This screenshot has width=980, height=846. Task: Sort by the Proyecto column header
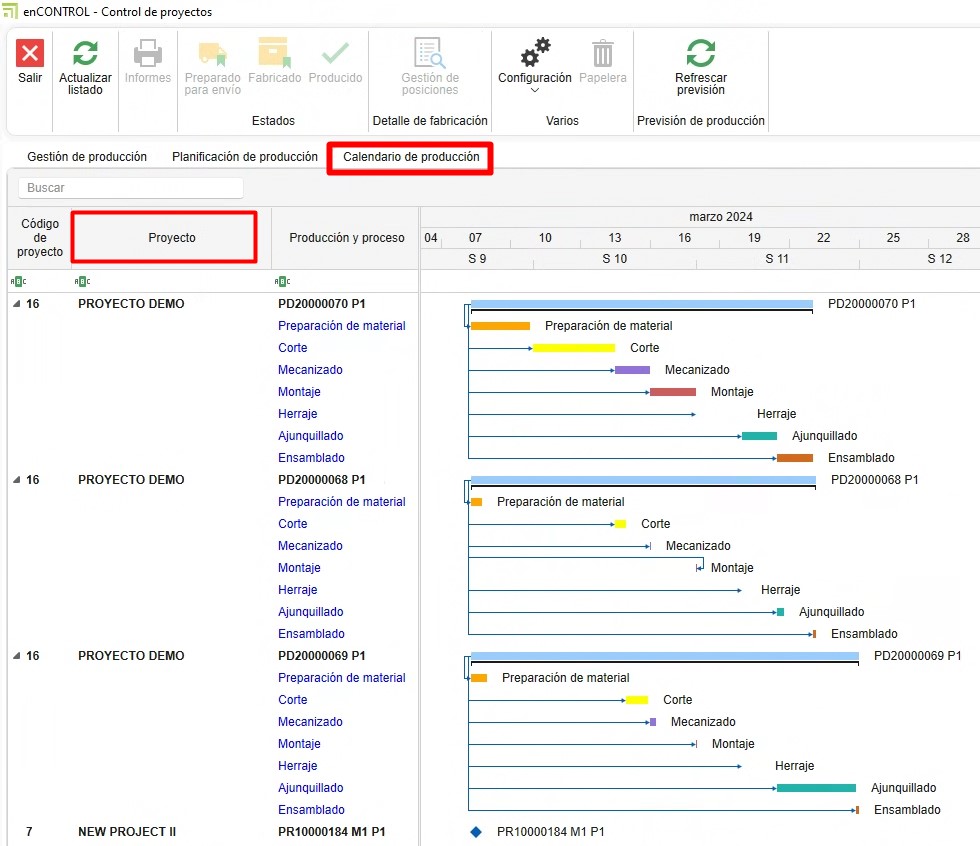coord(172,237)
